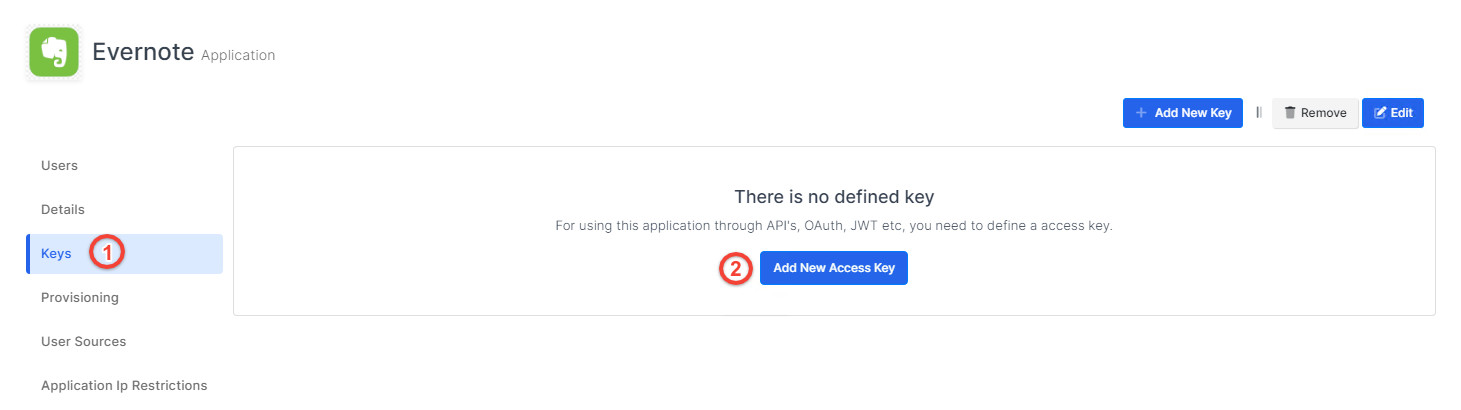
Task: Click the vertical grip separator beside Remove
Action: (x=1258, y=113)
